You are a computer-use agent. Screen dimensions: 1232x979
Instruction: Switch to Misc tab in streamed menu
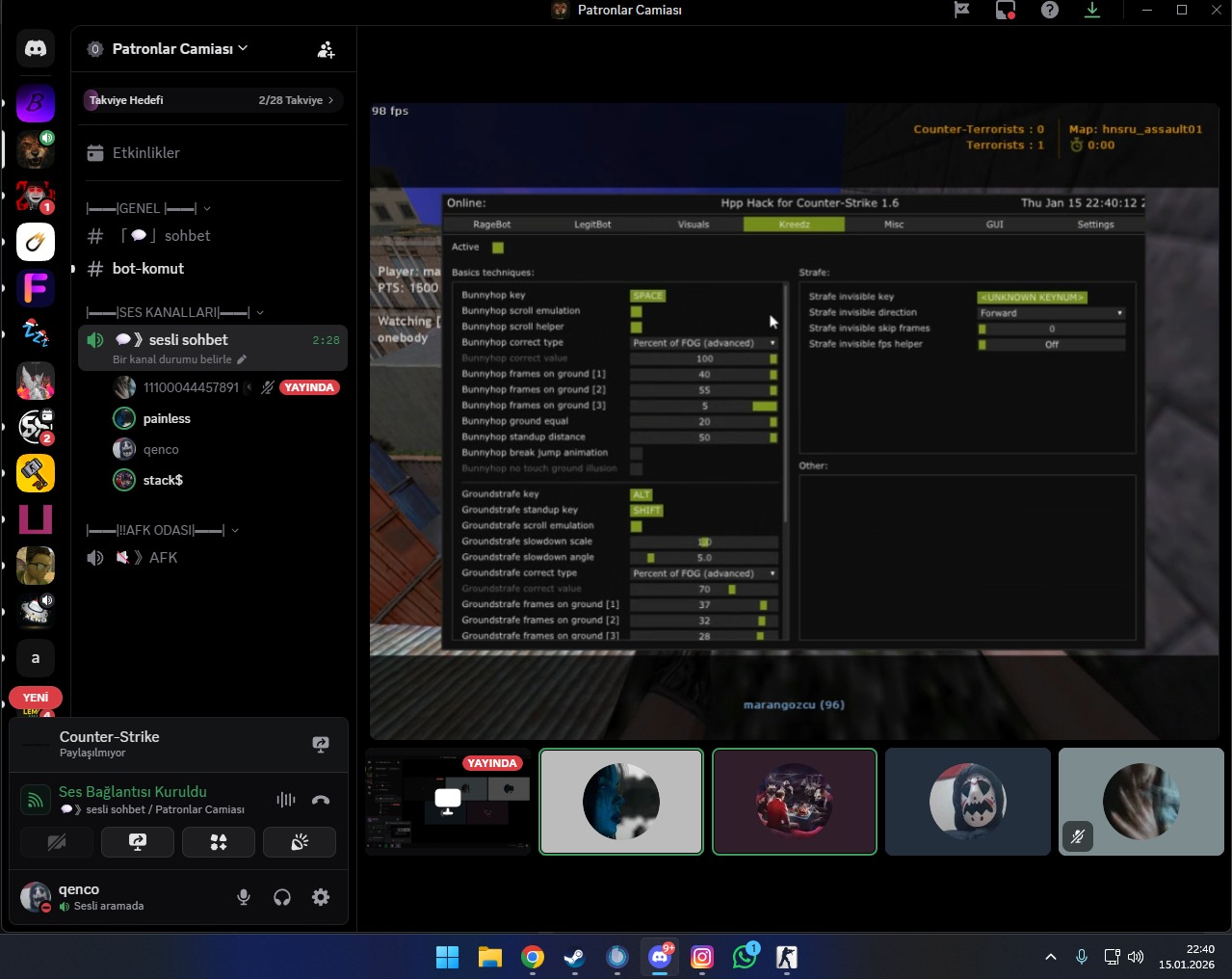[894, 225]
